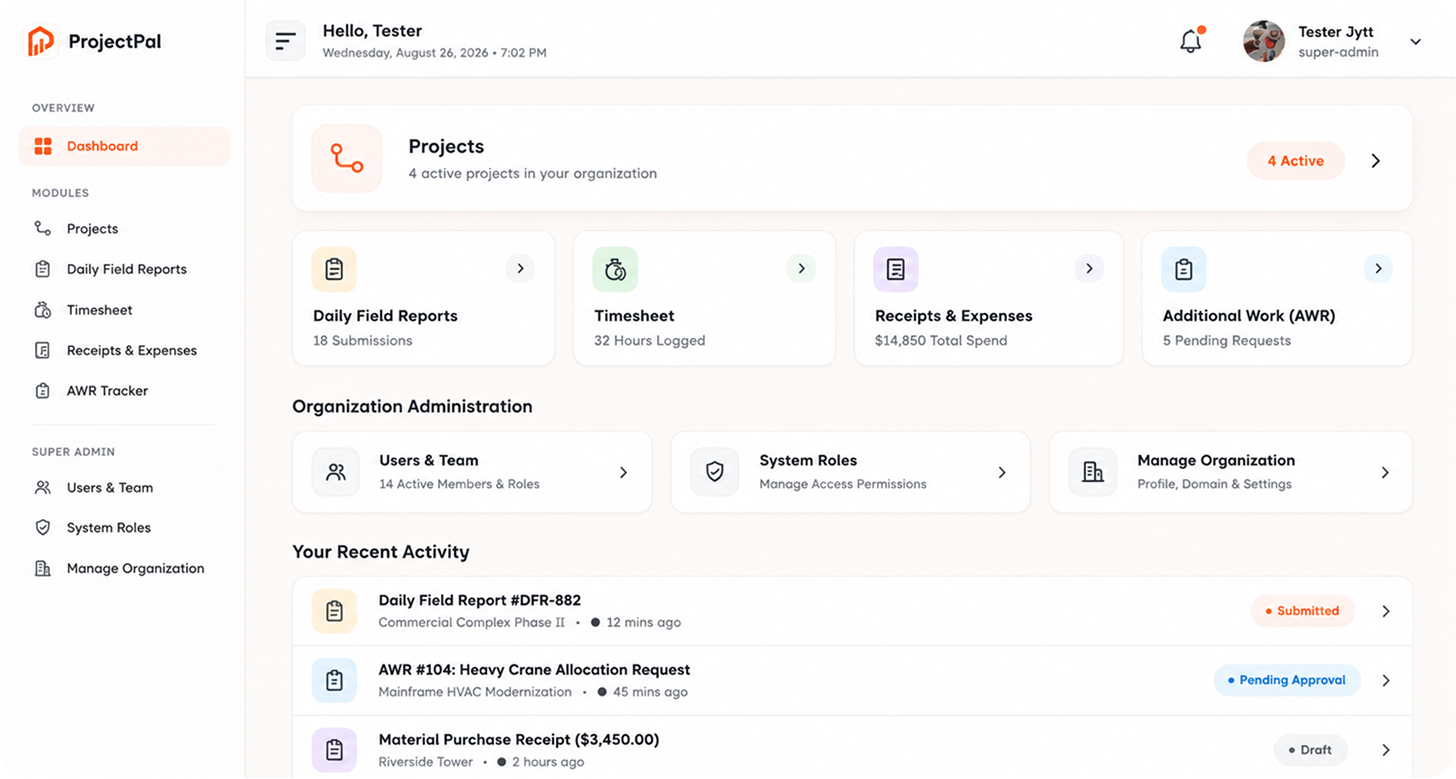Expand the user account dropdown arrow

click(x=1415, y=42)
